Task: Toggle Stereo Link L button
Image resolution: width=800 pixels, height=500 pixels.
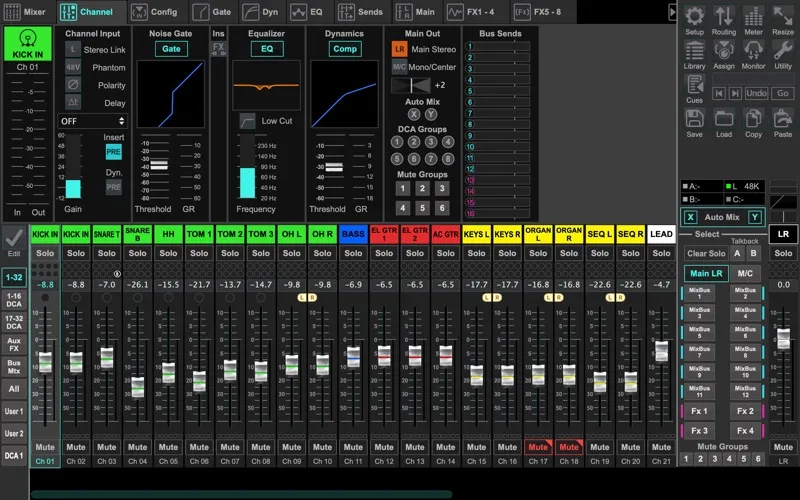Action: (73, 49)
